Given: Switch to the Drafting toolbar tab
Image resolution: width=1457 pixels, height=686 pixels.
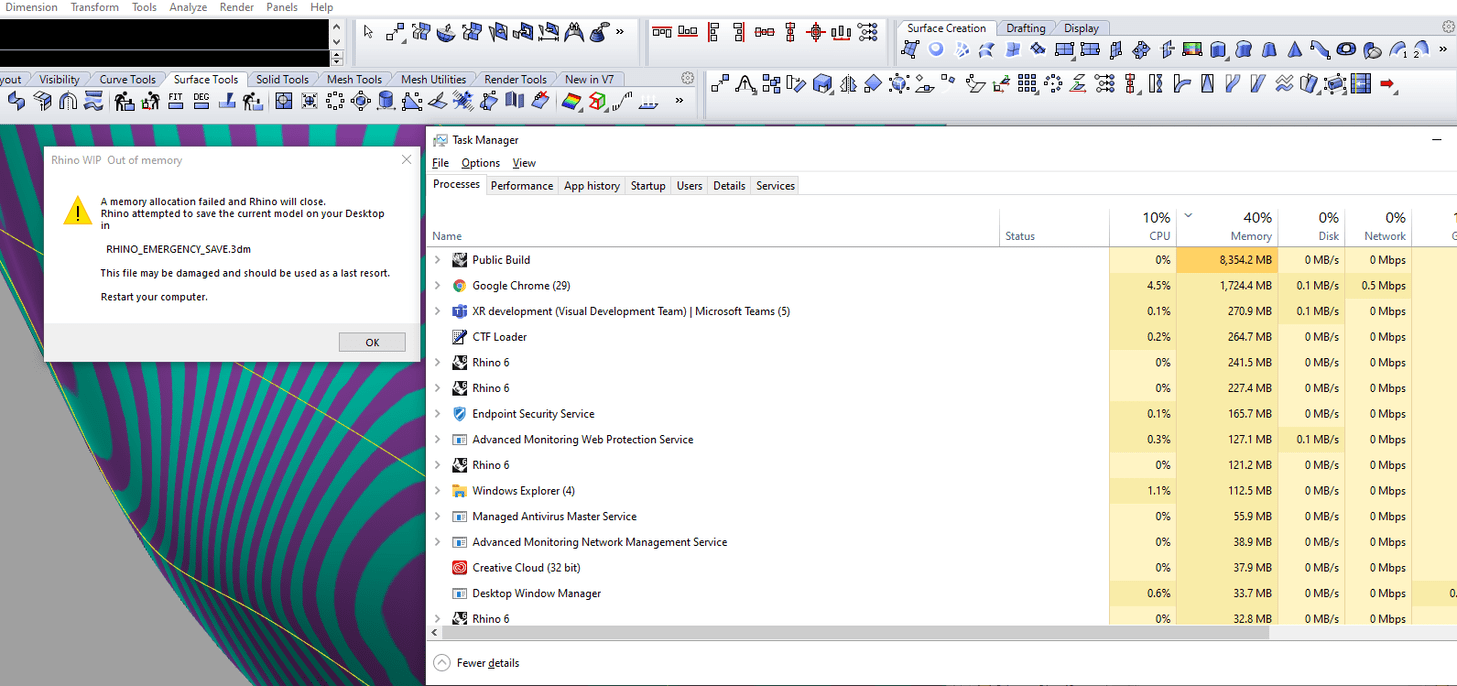Looking at the screenshot, I should pos(1026,28).
